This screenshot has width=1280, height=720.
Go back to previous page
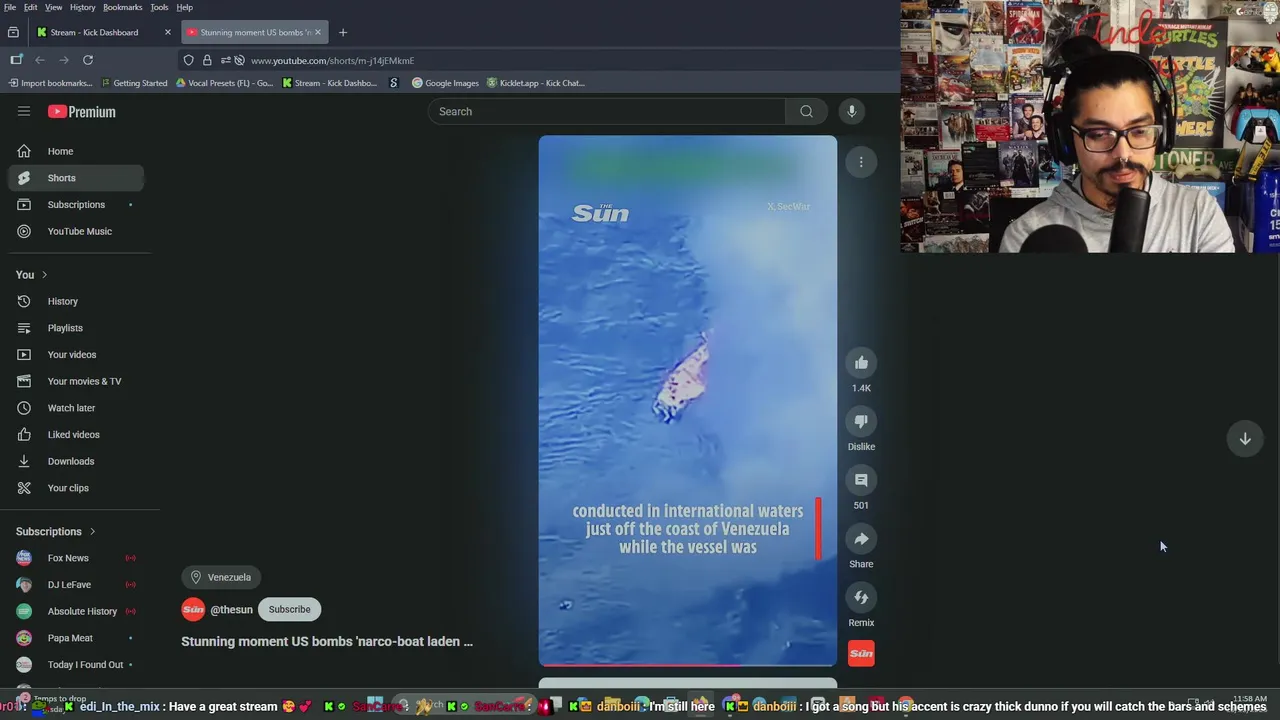click(40, 60)
